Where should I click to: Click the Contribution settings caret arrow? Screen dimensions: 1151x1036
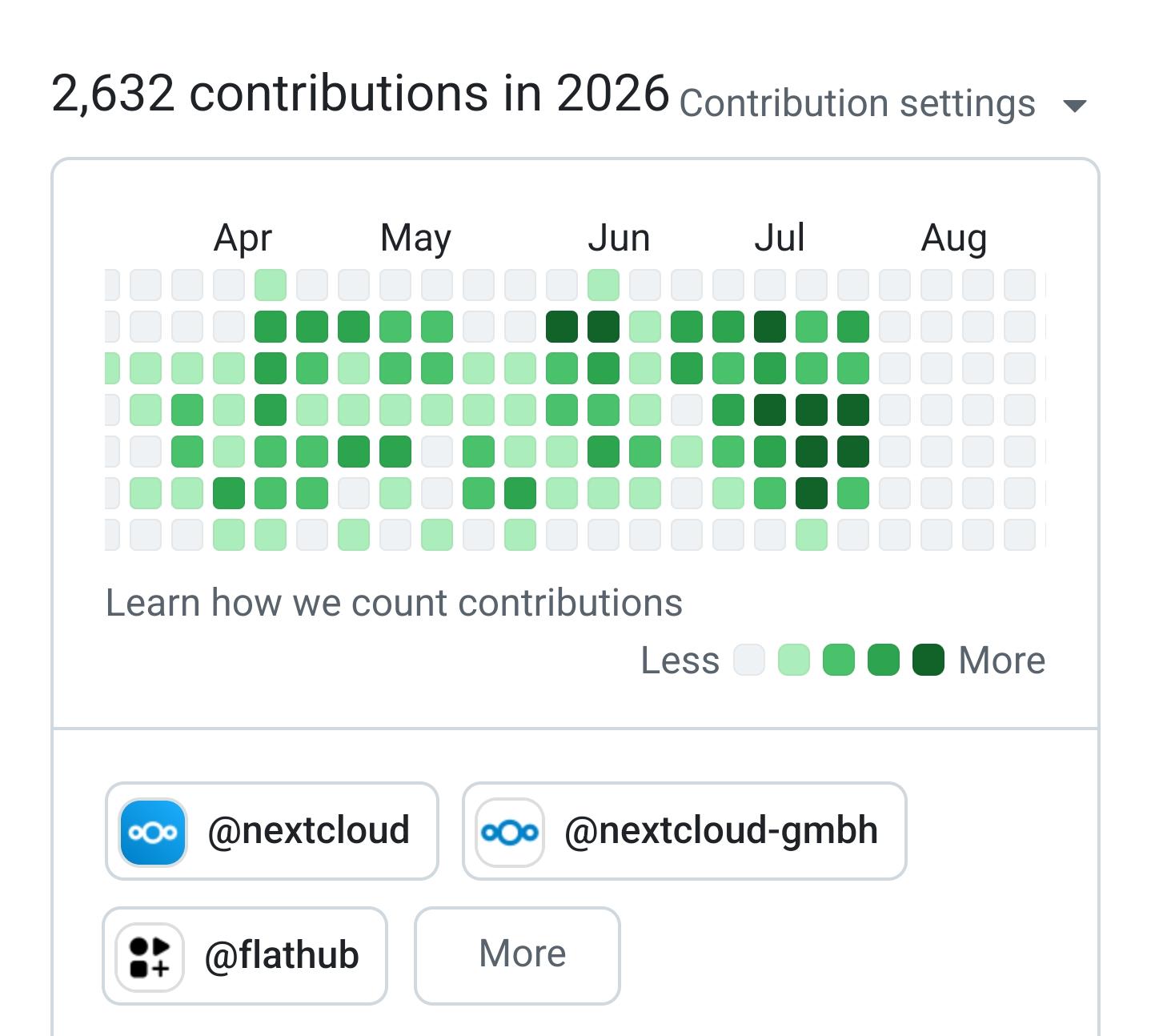pos(1074,106)
